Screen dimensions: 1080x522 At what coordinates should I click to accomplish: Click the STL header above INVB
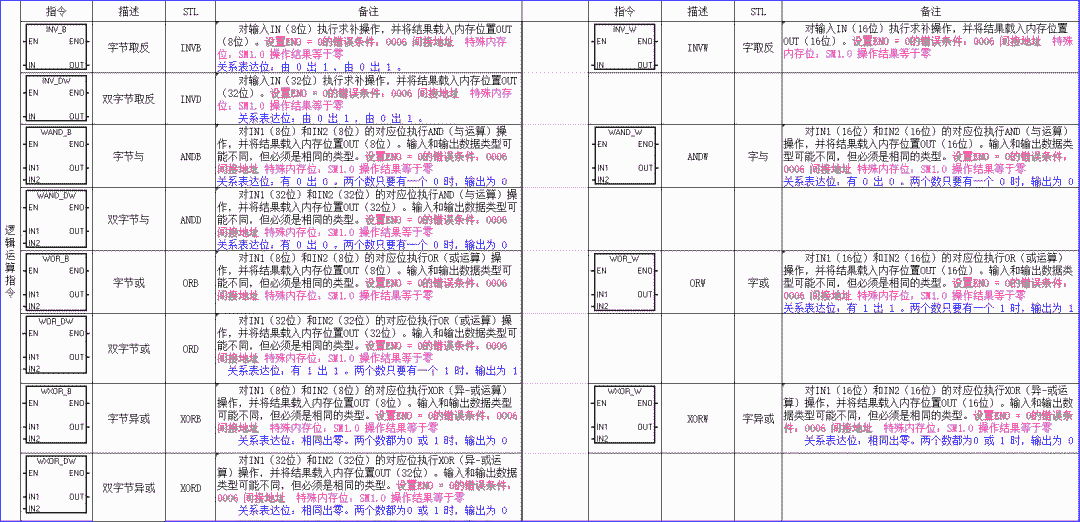point(191,12)
